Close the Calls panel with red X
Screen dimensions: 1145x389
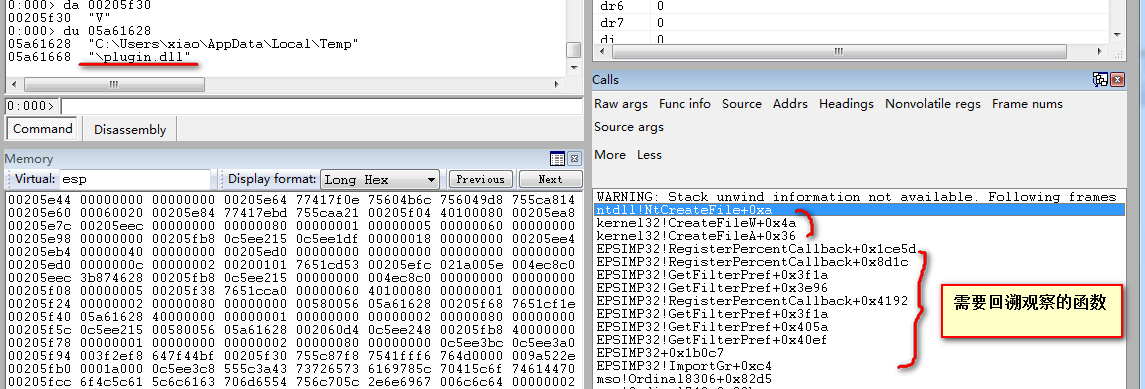[x=1117, y=80]
